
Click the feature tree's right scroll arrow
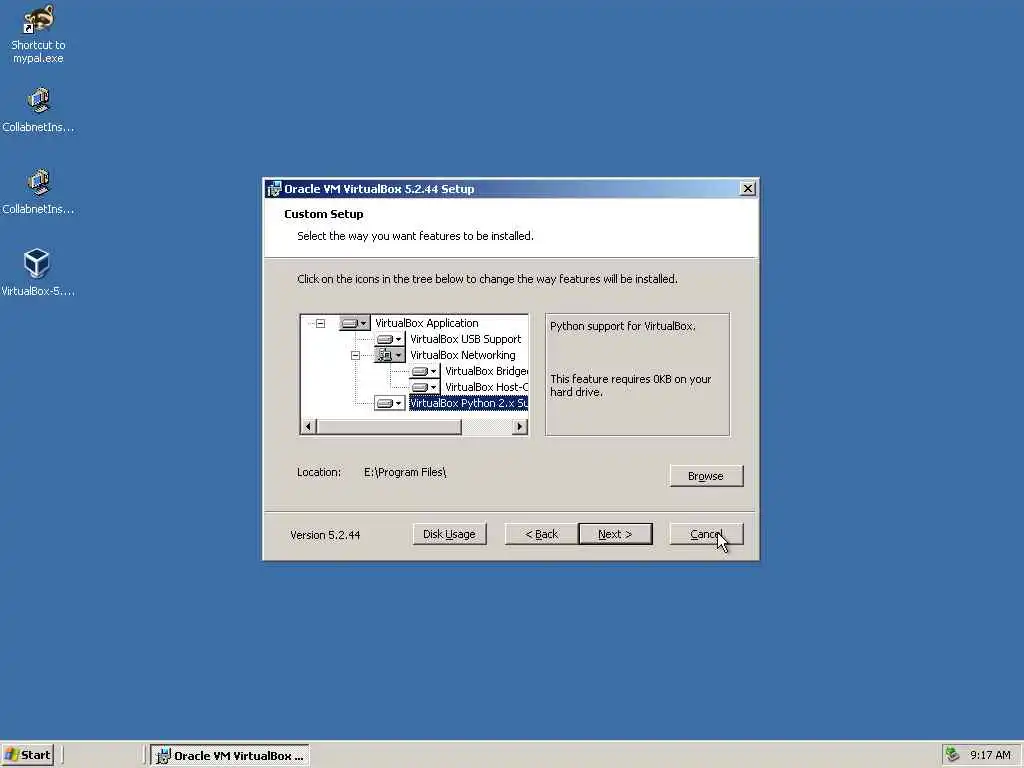520,427
